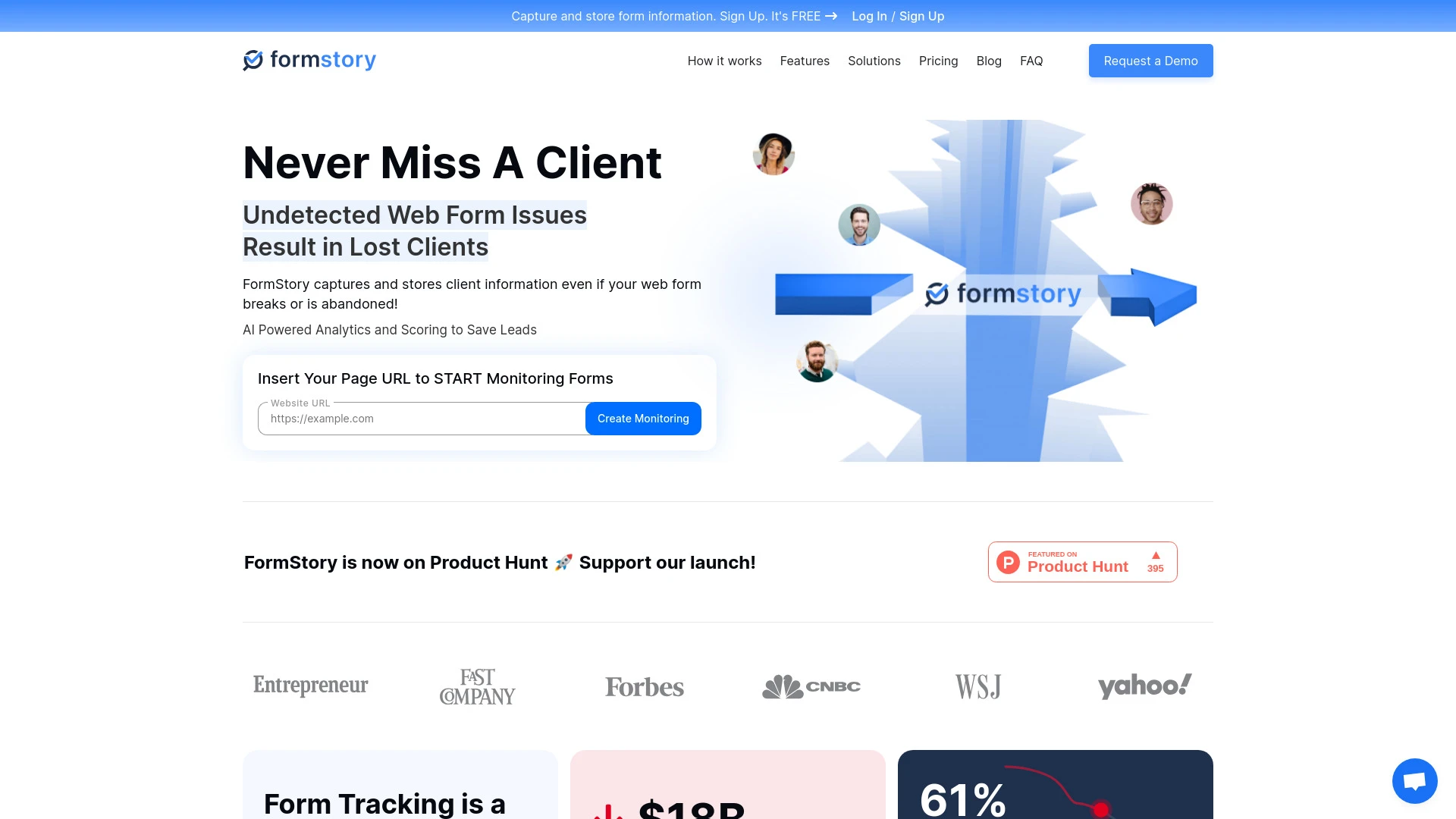Click the 'Request a Demo' button

coord(1150,61)
